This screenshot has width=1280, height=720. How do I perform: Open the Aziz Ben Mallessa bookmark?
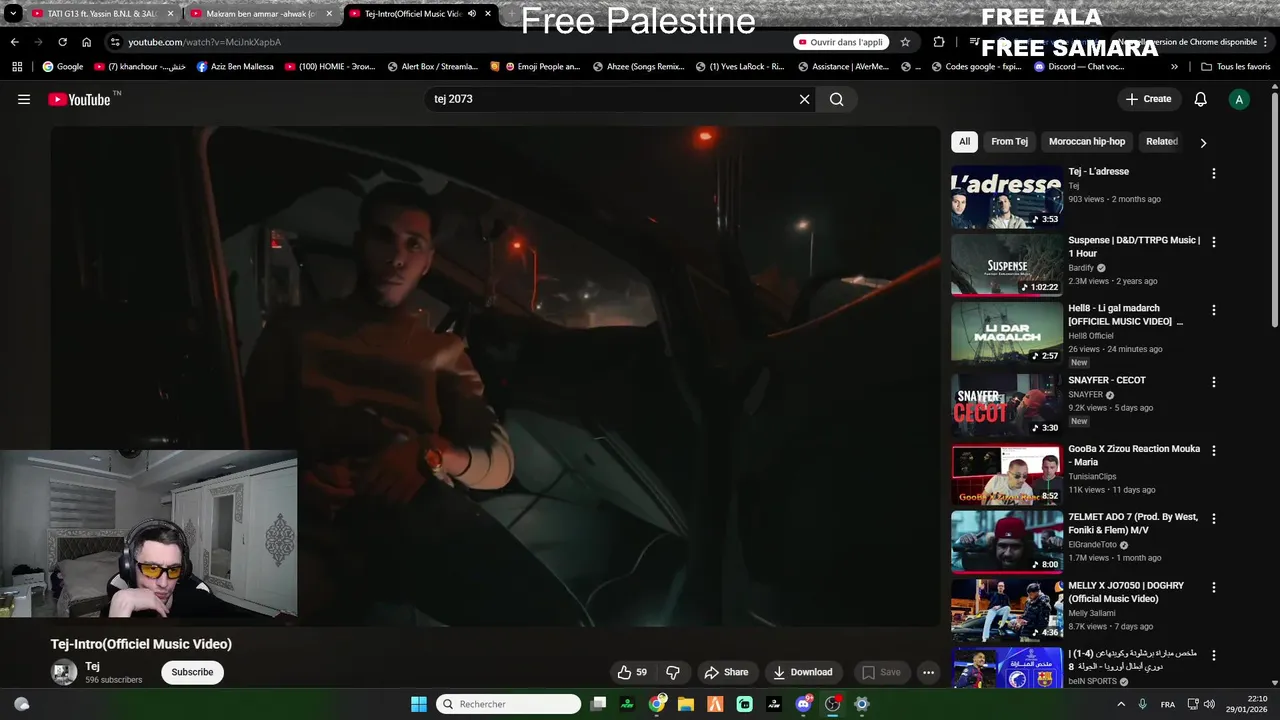click(x=235, y=67)
